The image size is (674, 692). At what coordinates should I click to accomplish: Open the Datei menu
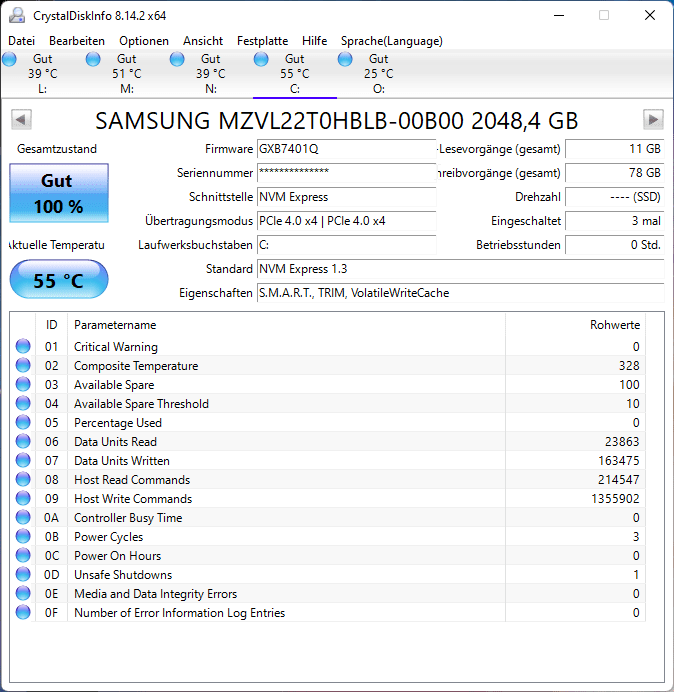click(21, 41)
